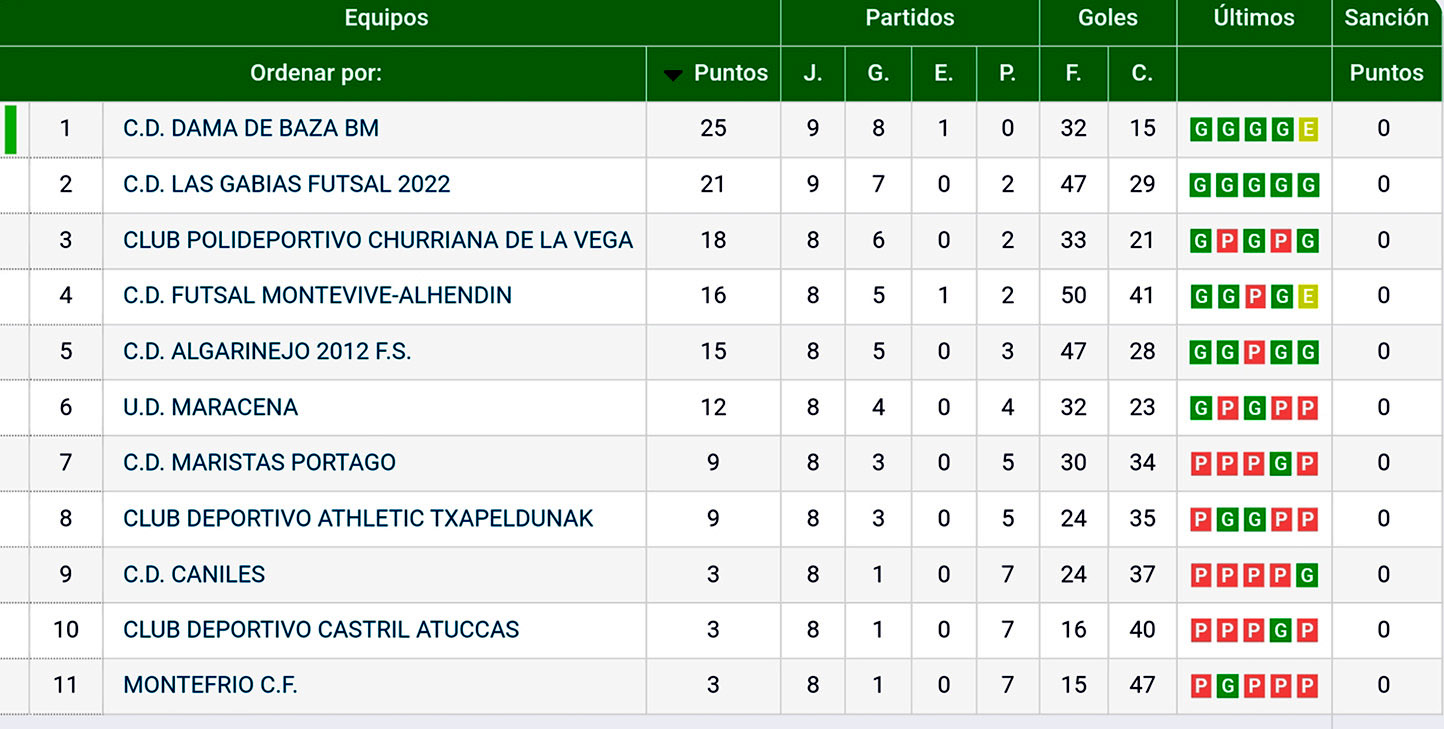1444x729 pixels.
Task: Select the Puntos column header
Action: [x=731, y=73]
